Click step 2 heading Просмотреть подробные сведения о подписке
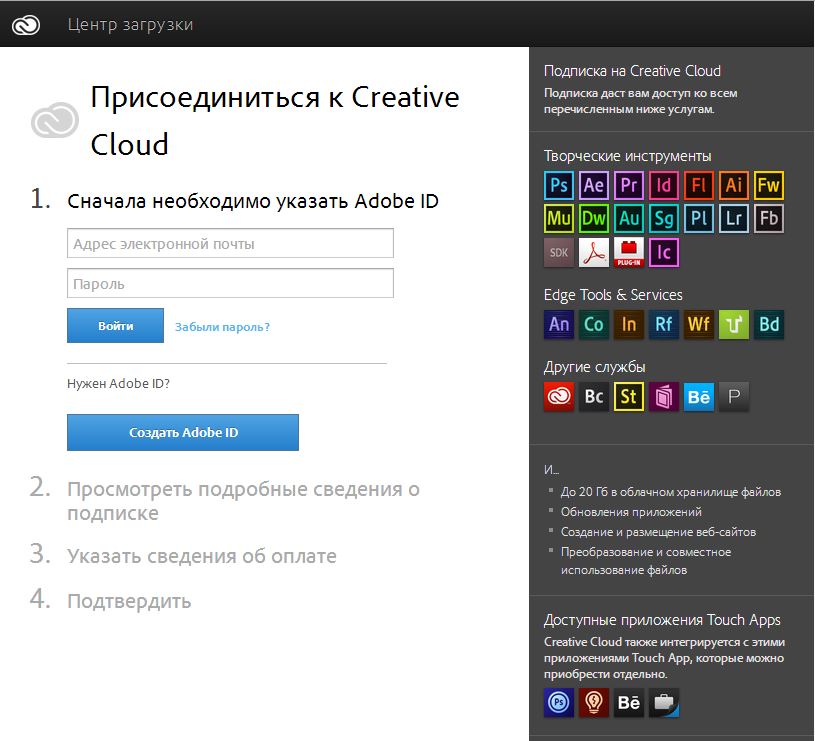The height and width of the screenshot is (741, 815). pos(243,501)
